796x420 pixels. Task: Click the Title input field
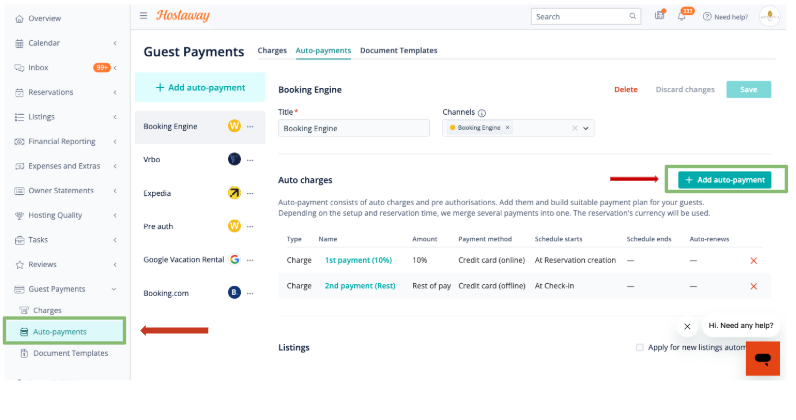[x=354, y=128]
